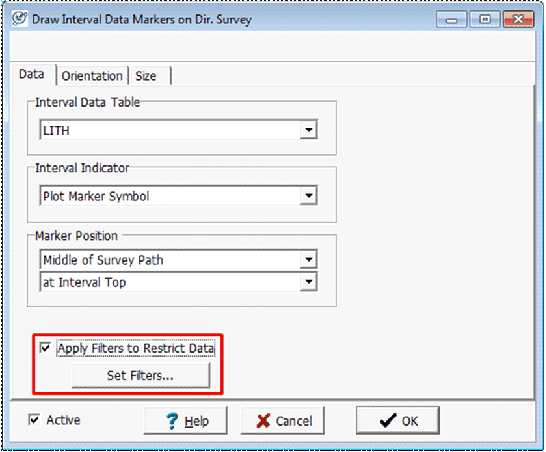Click the Plot Marker Symbol combo field
The width and height of the screenshot is (546, 452).
(x=178, y=195)
